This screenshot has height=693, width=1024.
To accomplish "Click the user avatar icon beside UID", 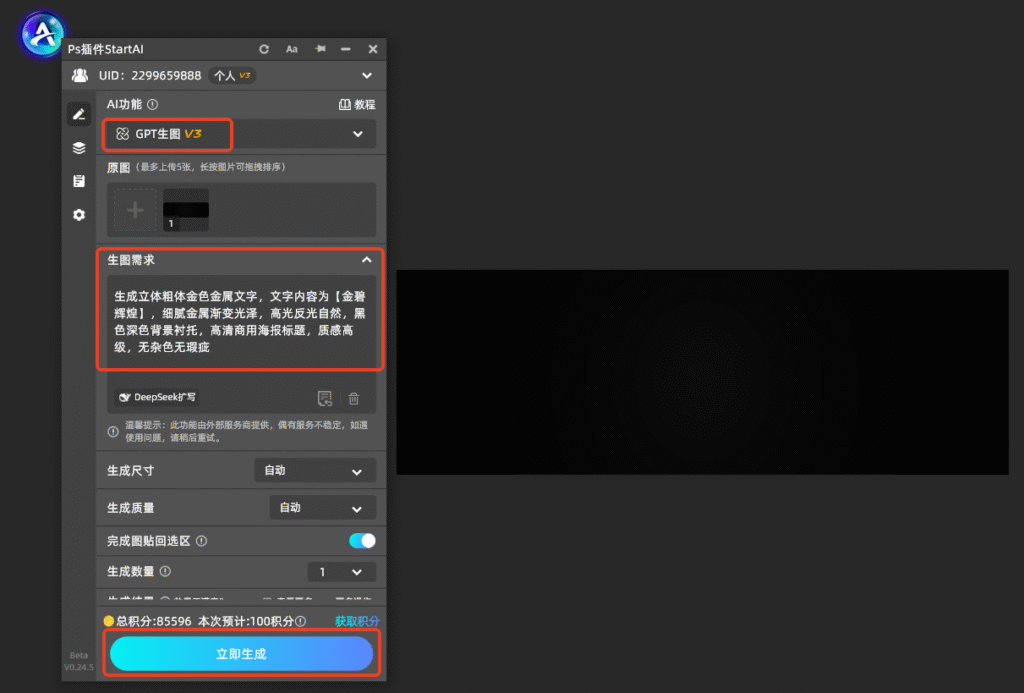I will [x=80, y=75].
